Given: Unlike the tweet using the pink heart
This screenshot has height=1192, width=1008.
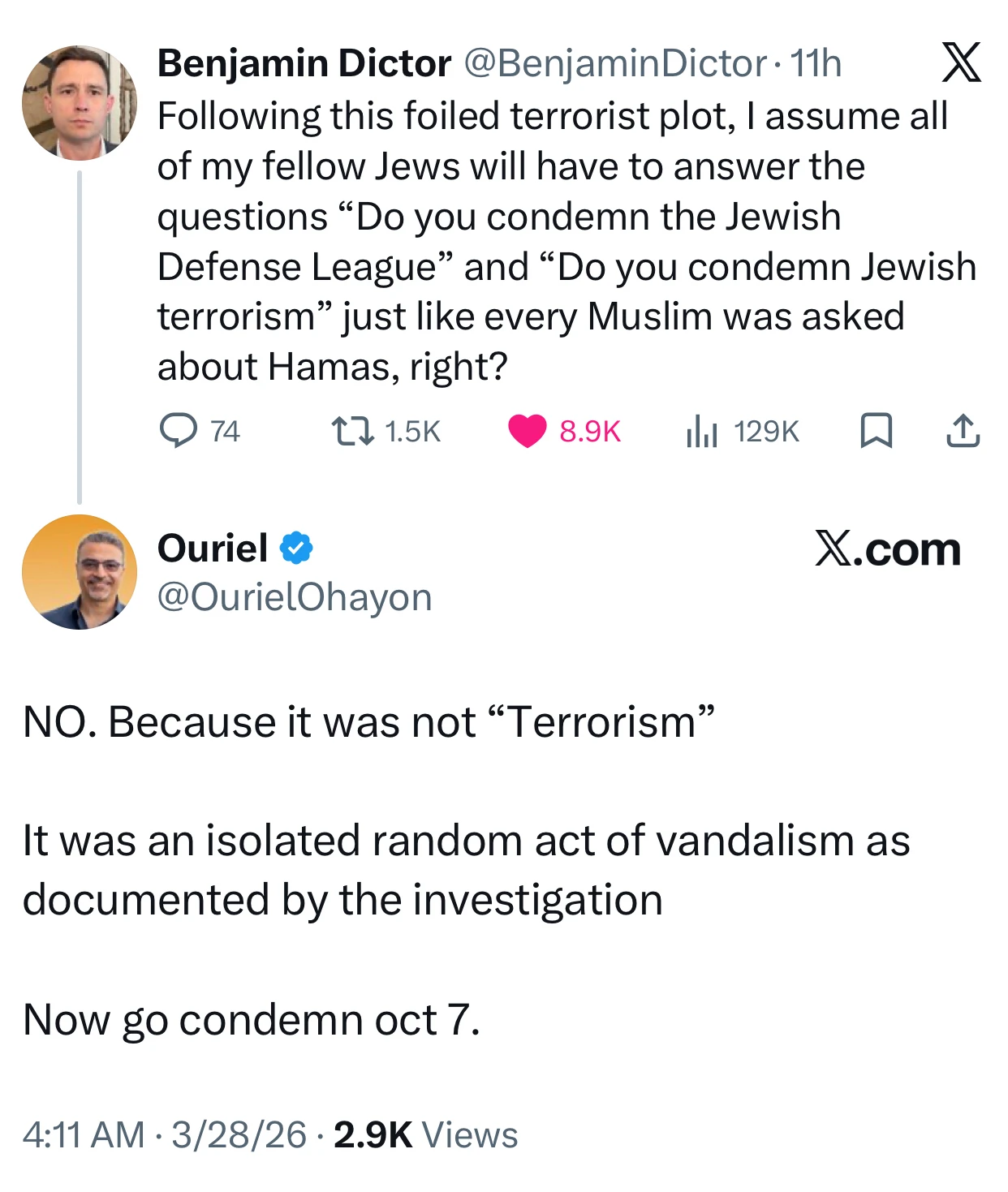Looking at the screenshot, I should pos(528,431).
